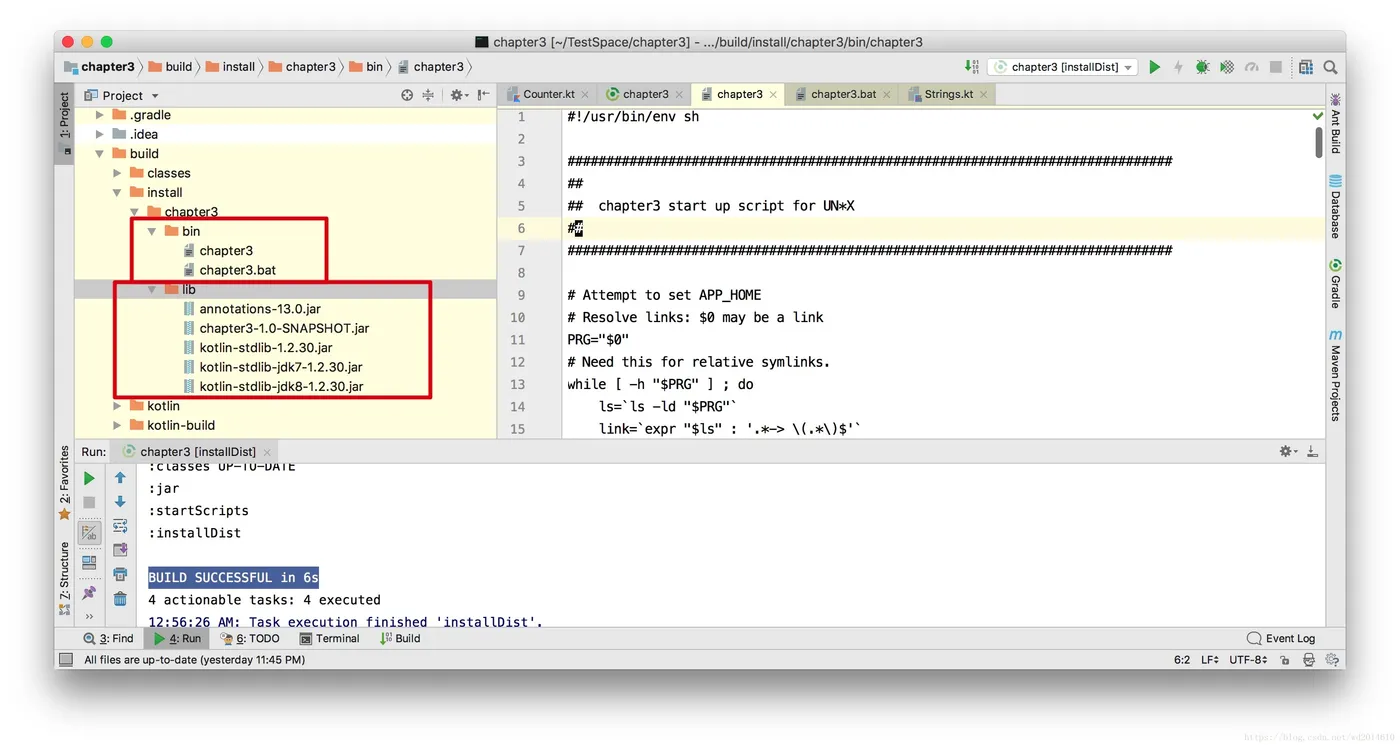
Task: Click the Up arrow in the Run console
Action: [120, 478]
